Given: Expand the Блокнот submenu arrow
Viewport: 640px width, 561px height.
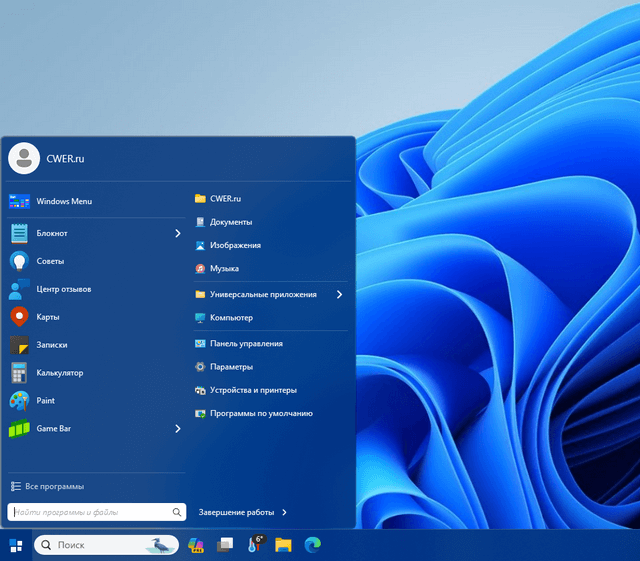Looking at the screenshot, I should pyautogui.click(x=178, y=233).
